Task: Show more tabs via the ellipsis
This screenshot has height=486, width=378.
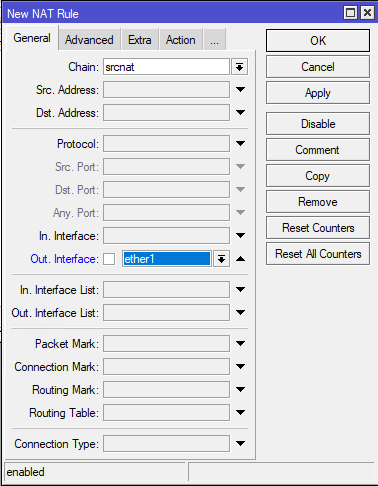Action: coord(214,40)
